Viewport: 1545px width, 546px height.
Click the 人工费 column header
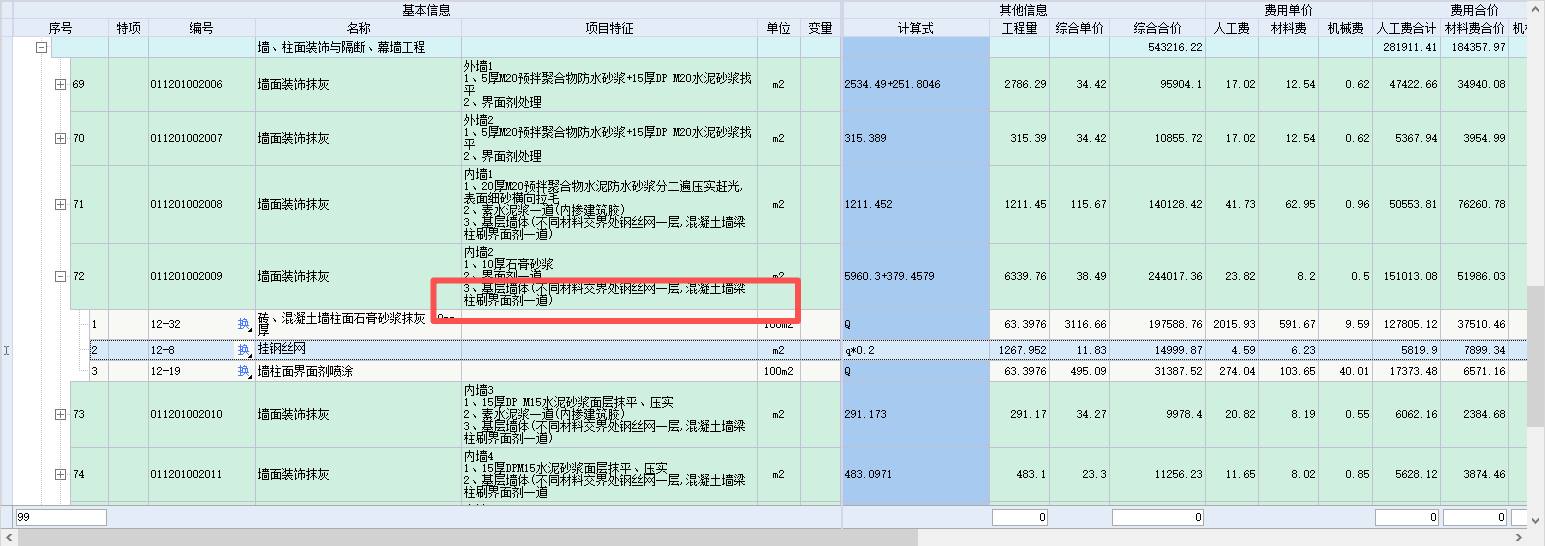[x=1232, y=28]
